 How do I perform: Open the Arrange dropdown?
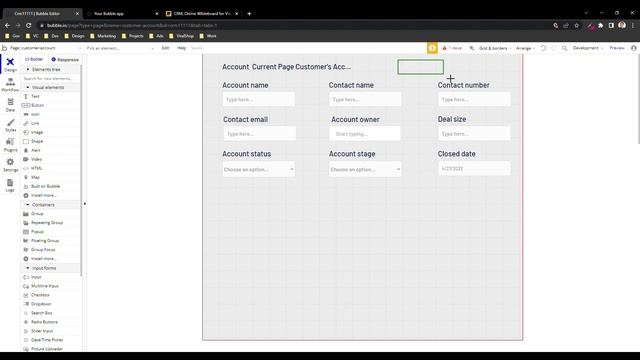click(x=525, y=48)
